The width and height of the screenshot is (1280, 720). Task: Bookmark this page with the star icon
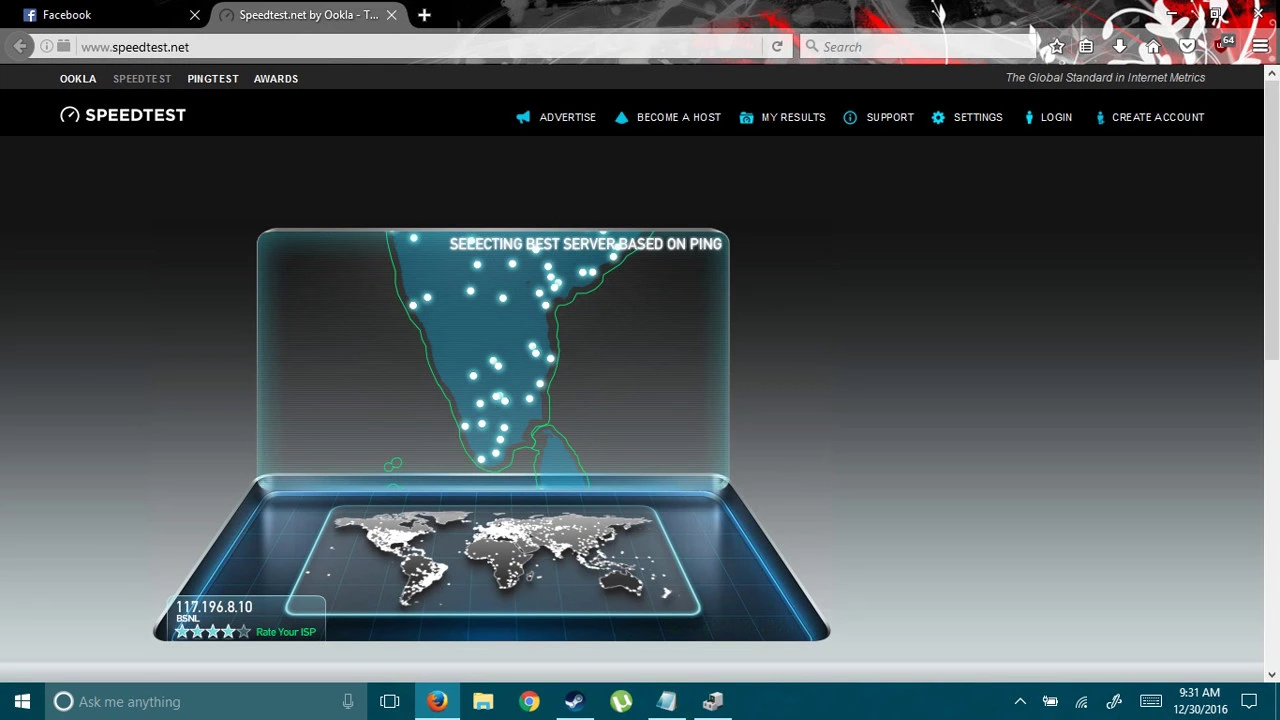[x=1057, y=46]
